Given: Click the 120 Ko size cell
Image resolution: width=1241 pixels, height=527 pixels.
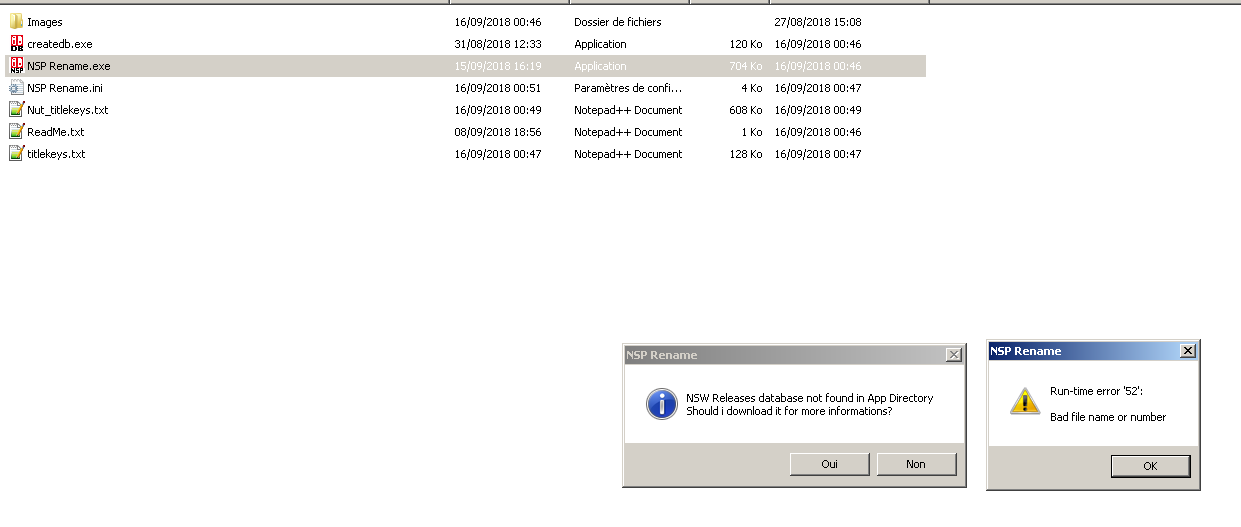Looking at the screenshot, I should click(x=746, y=44).
